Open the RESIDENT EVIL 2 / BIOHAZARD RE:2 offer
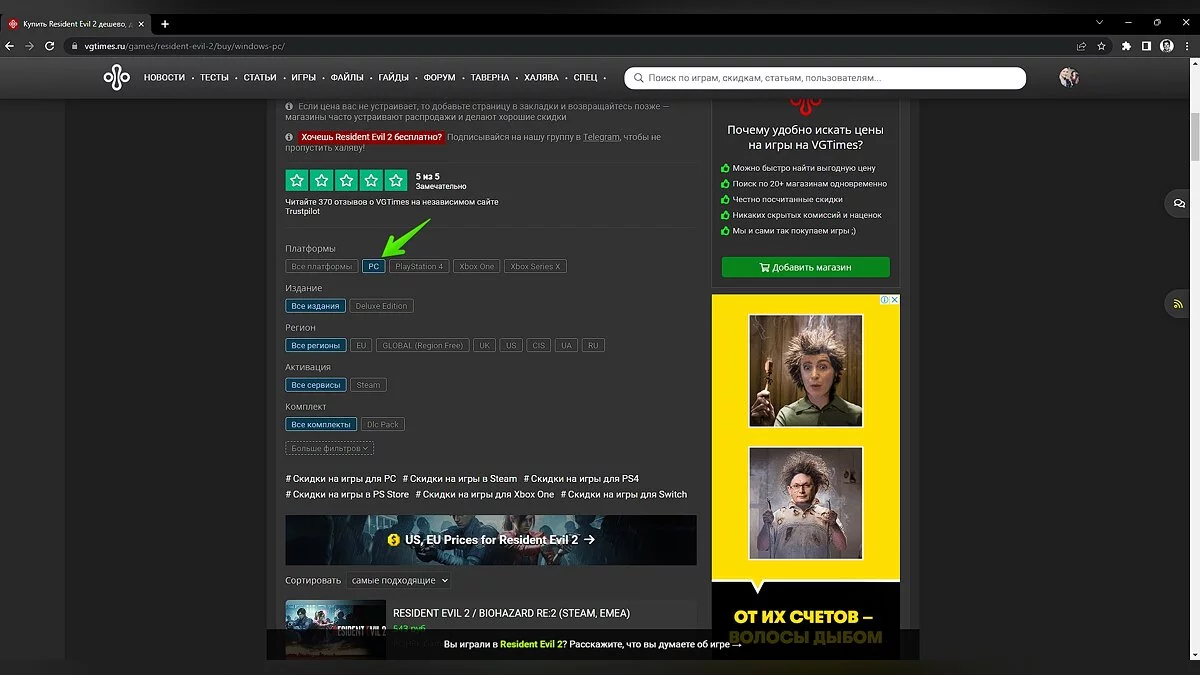The height and width of the screenshot is (675, 1200). 511,613
